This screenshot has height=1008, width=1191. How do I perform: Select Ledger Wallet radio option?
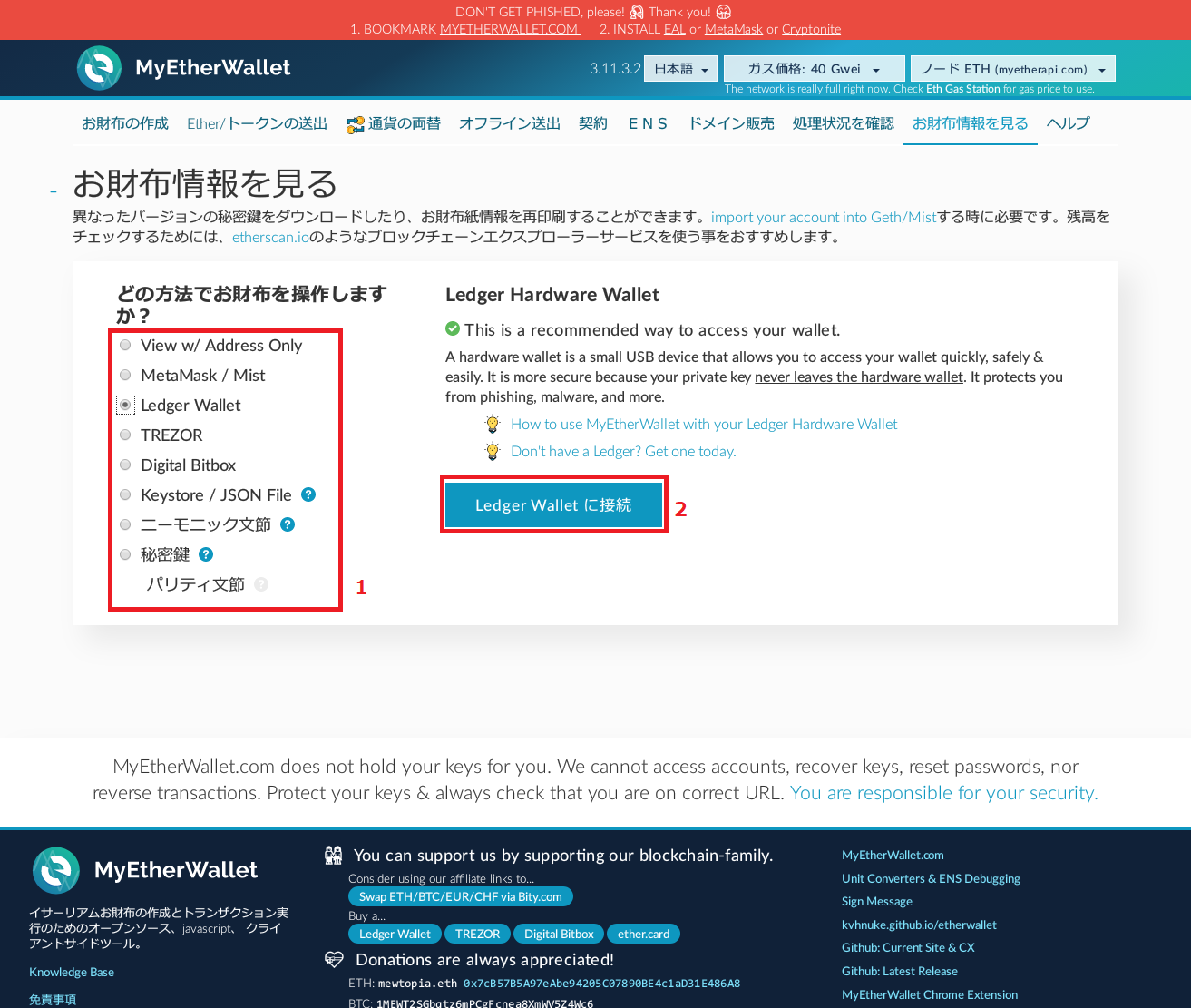[125, 405]
